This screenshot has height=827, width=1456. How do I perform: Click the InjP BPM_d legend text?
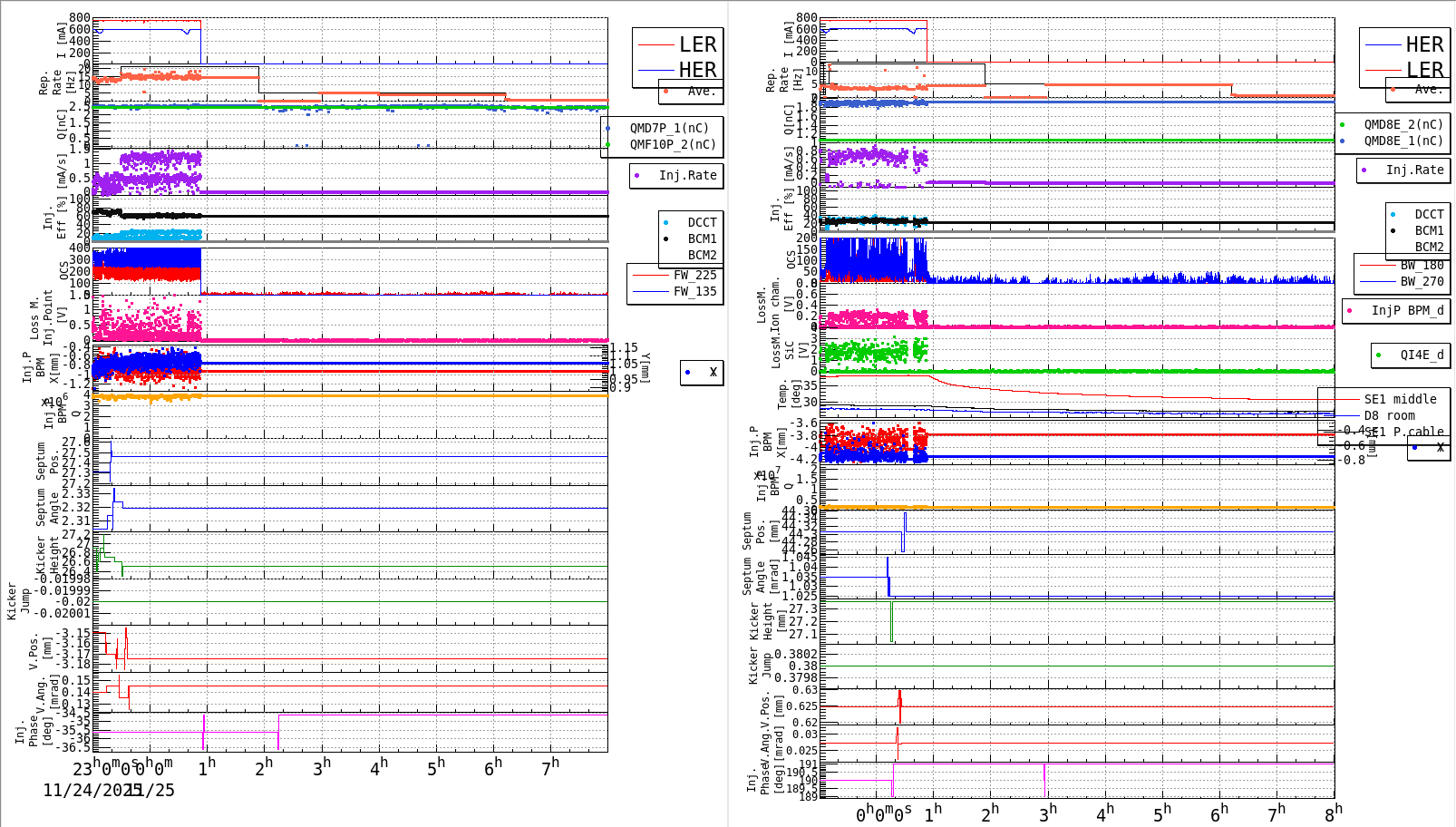tap(1407, 311)
